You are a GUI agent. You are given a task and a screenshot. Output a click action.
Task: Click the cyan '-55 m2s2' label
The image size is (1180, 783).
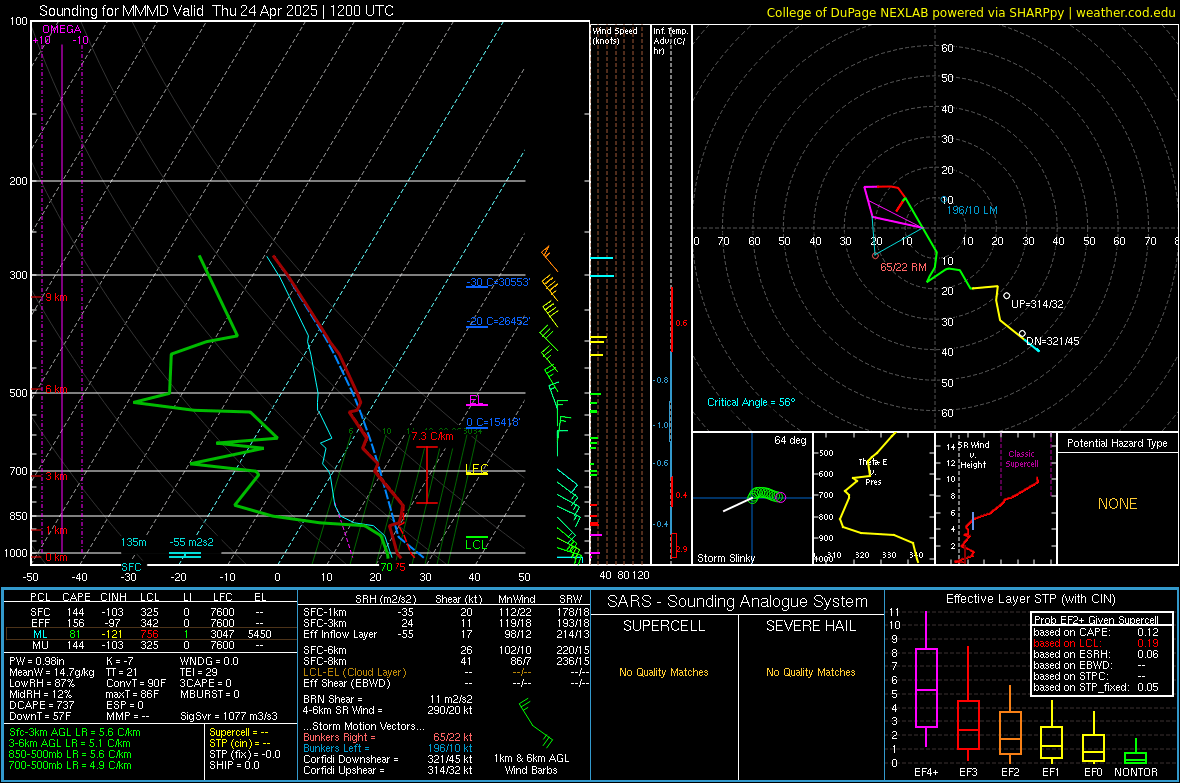coord(191,542)
